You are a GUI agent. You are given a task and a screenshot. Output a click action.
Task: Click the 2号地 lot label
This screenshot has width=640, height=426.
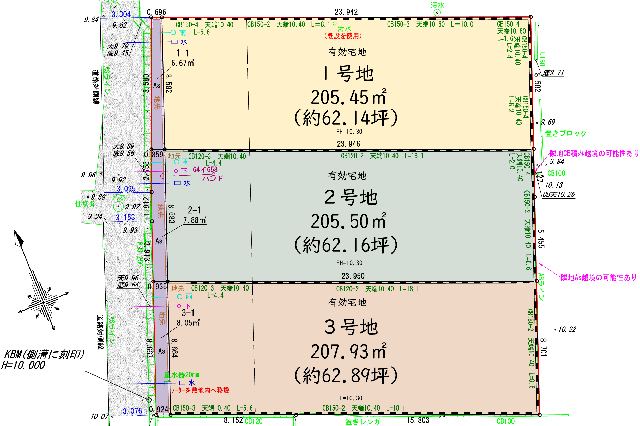pos(346,195)
